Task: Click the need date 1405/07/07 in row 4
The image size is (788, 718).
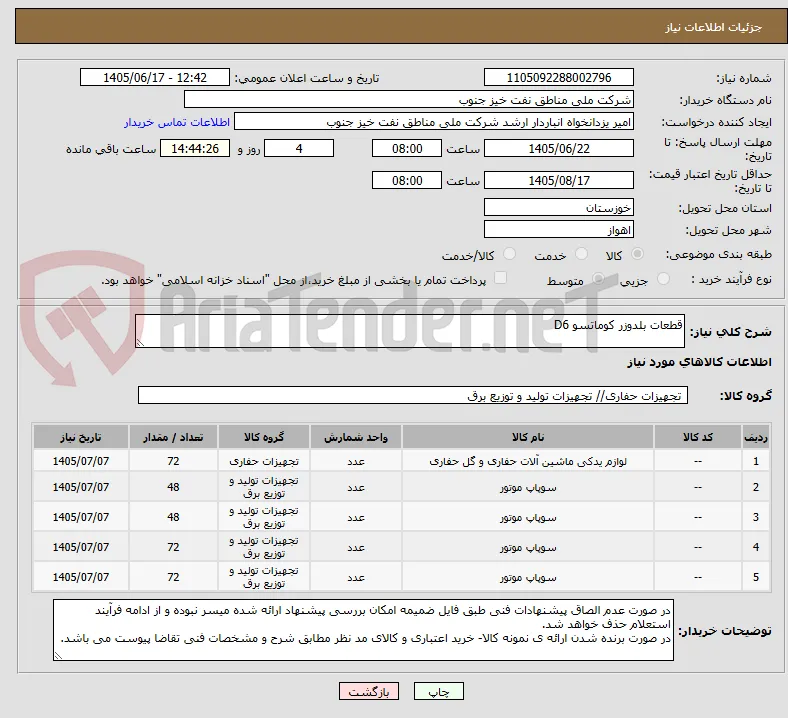Action: pyautogui.click(x=81, y=547)
